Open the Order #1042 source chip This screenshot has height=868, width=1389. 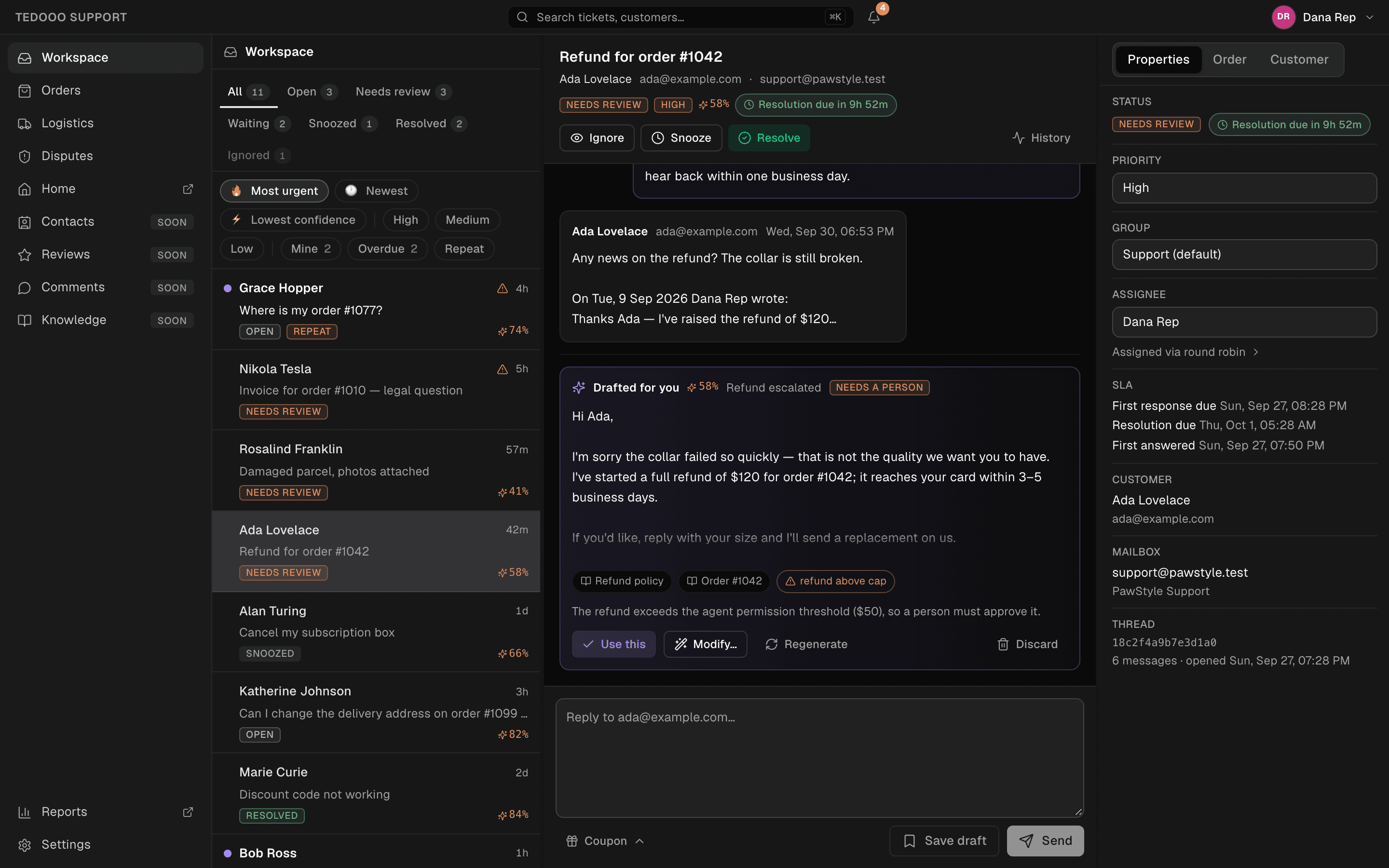[724, 581]
